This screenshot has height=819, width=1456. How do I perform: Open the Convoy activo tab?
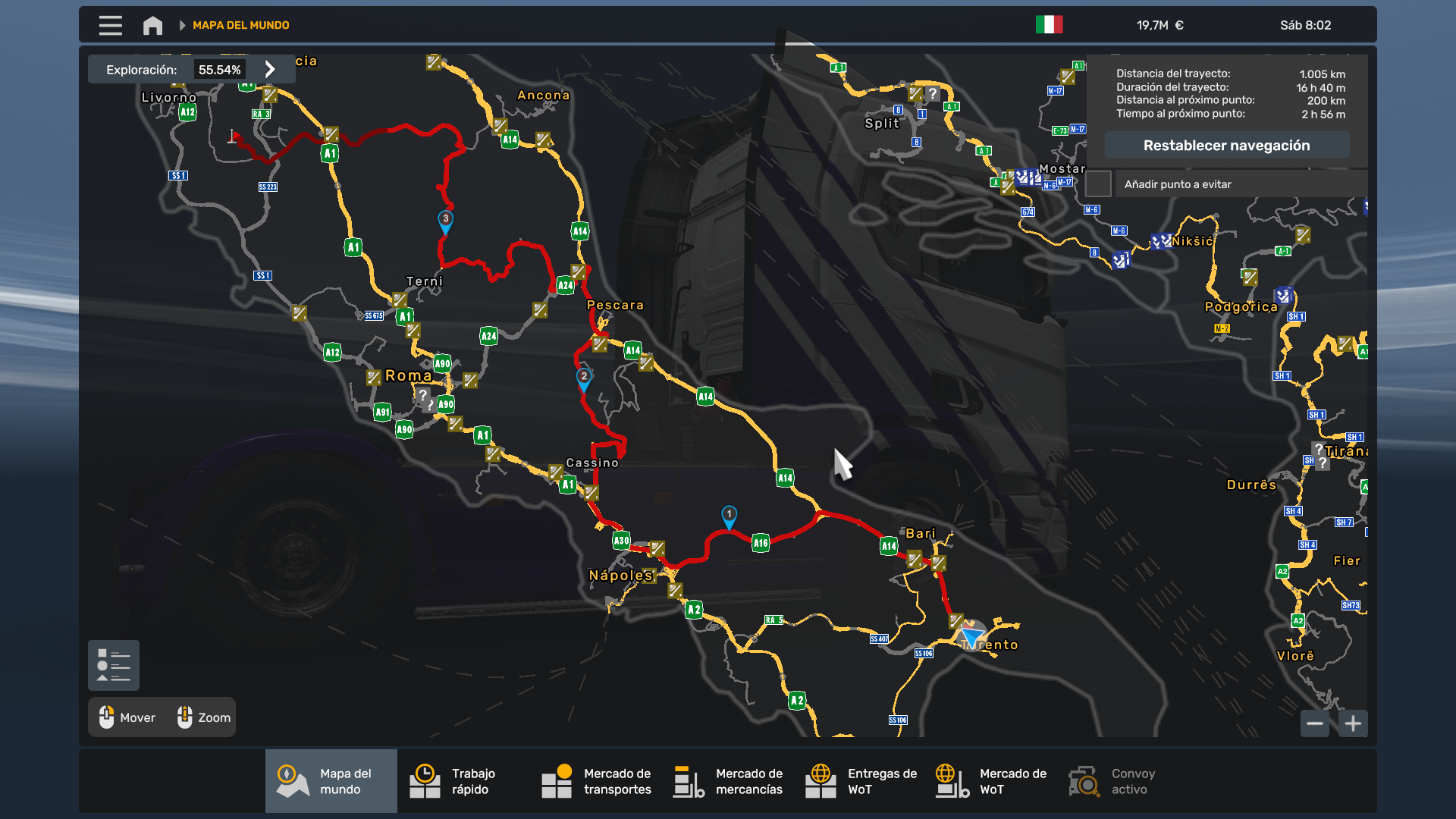coord(1123,781)
